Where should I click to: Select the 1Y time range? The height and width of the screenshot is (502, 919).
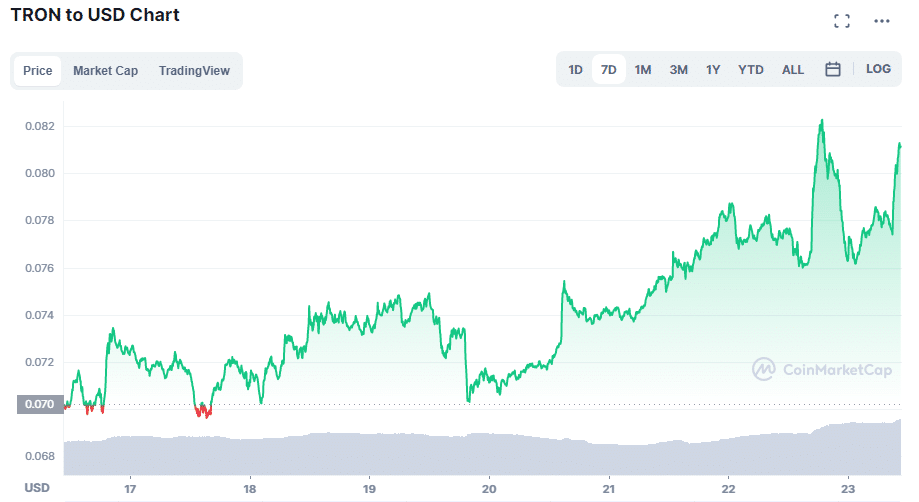713,70
